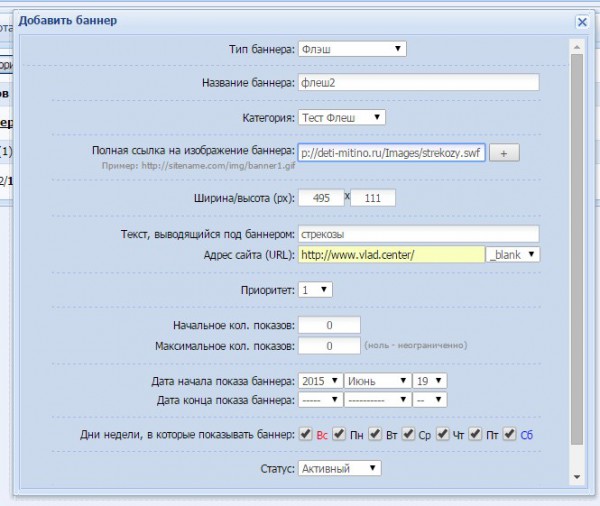Click the Добавить баннер title text
Screen dimensions: 600x506
[68, 20]
